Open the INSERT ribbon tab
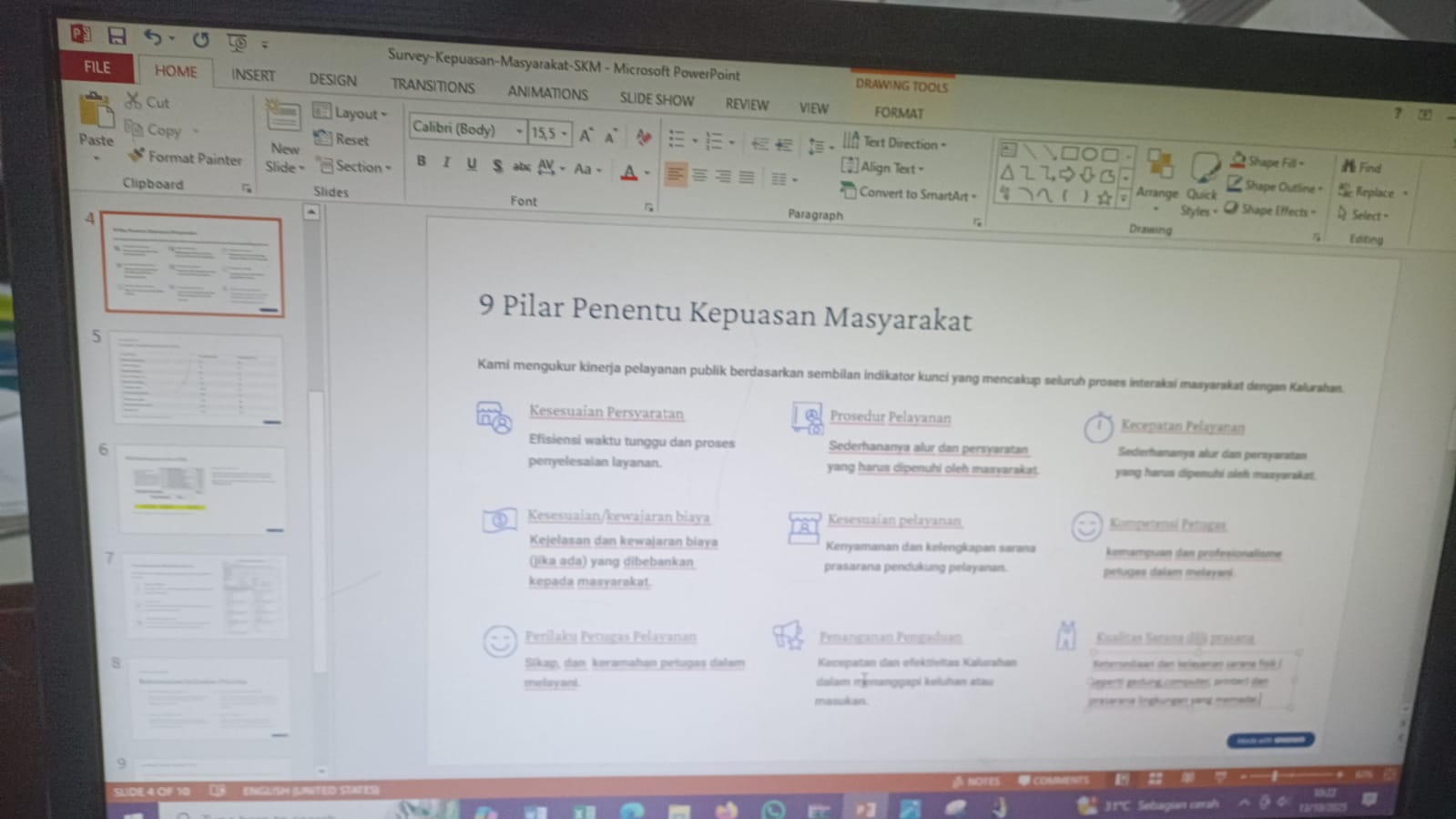This screenshot has width=1456, height=819. (x=252, y=76)
